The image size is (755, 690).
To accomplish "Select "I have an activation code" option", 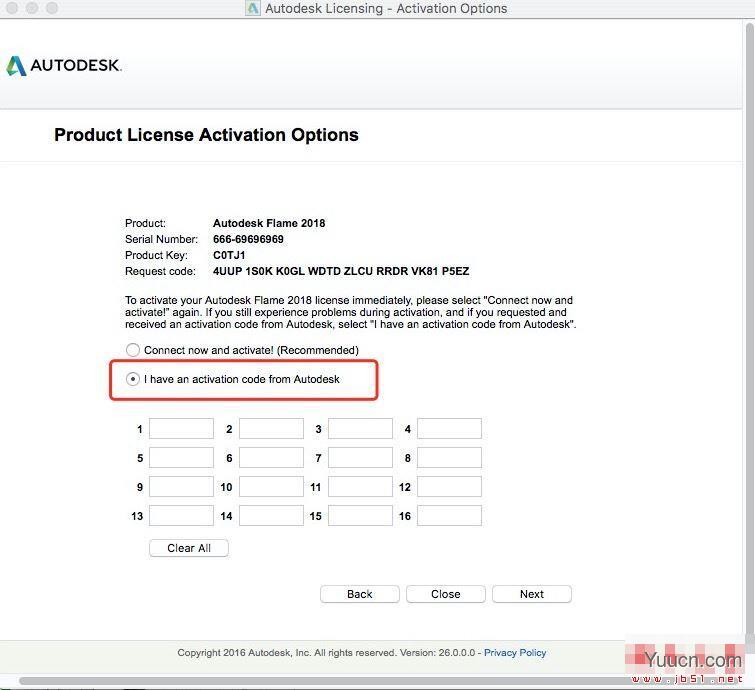I will [133, 380].
